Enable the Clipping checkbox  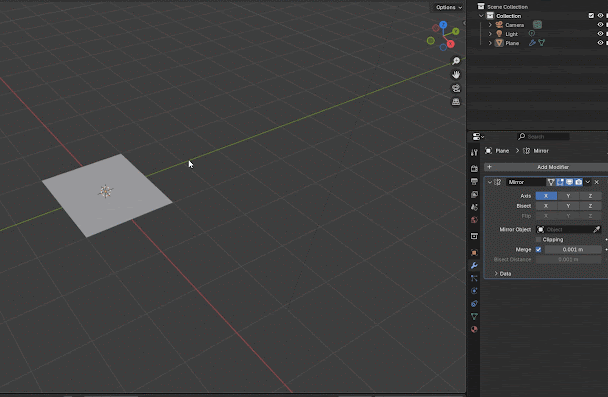[x=538, y=240]
